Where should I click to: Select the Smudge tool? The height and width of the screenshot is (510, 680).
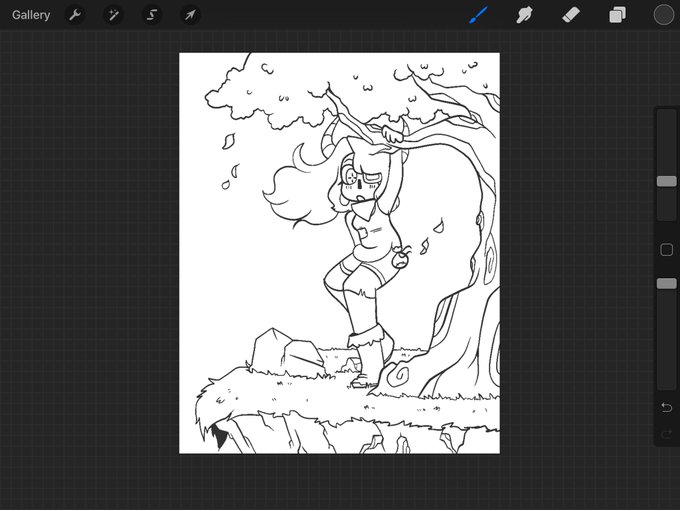(524, 15)
